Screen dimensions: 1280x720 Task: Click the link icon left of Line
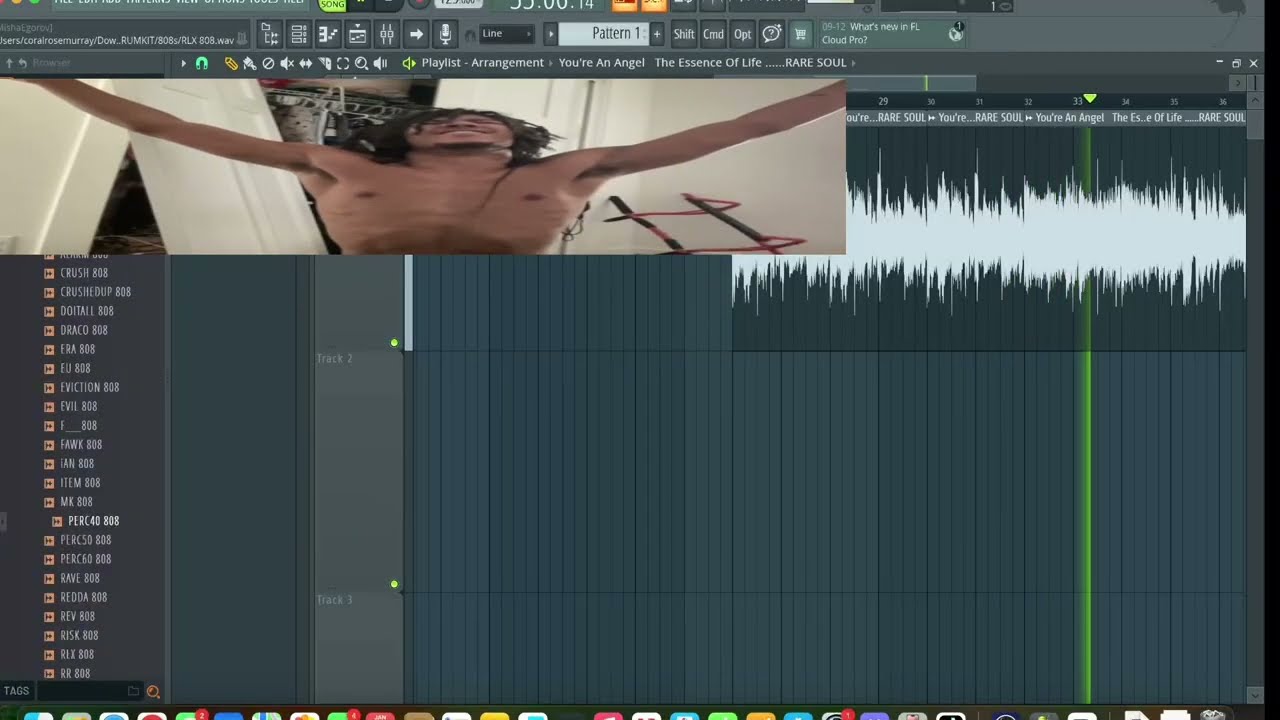pos(470,36)
